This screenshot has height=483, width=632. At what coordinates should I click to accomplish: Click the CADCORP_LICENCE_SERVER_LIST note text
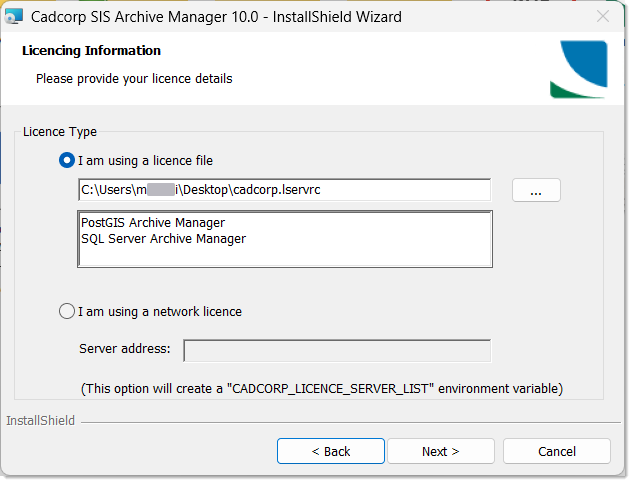(x=321, y=387)
